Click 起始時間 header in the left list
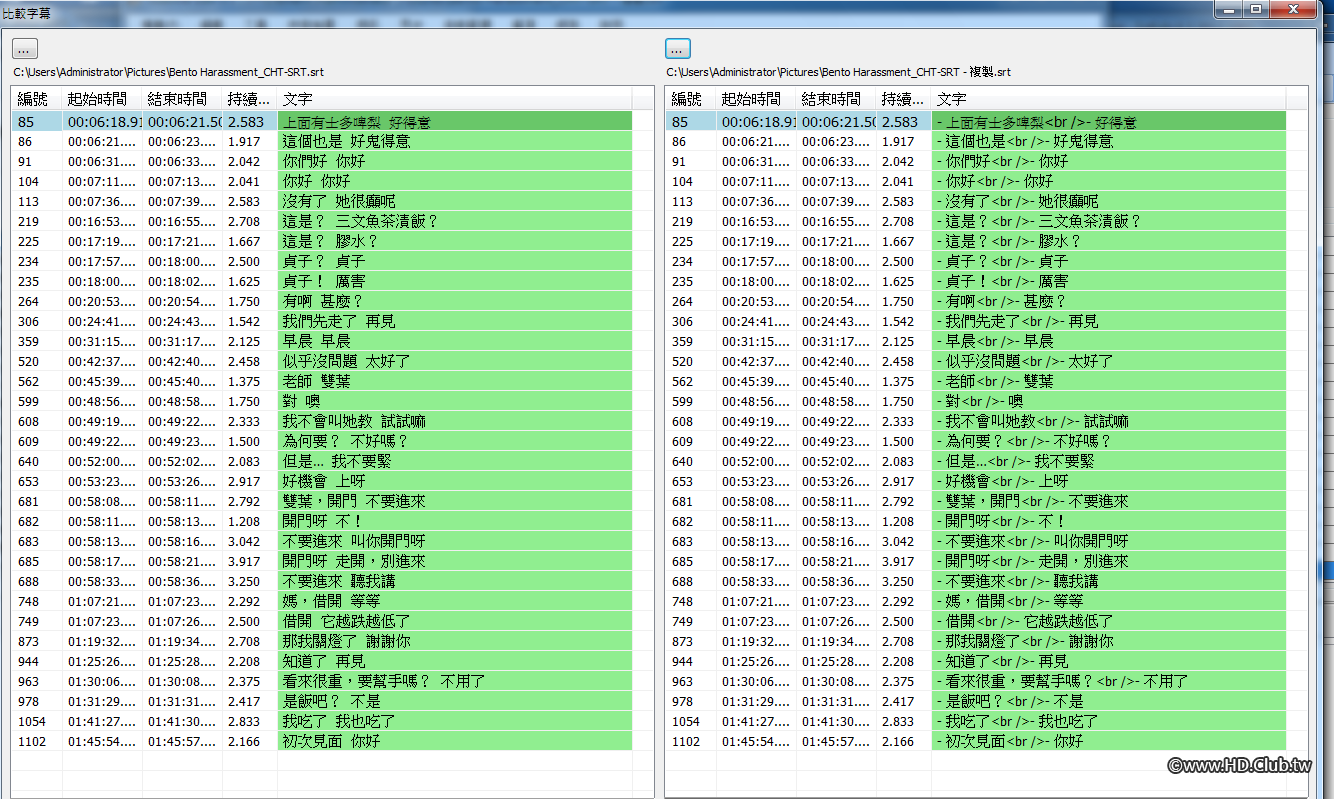1334x799 pixels. pos(102,99)
